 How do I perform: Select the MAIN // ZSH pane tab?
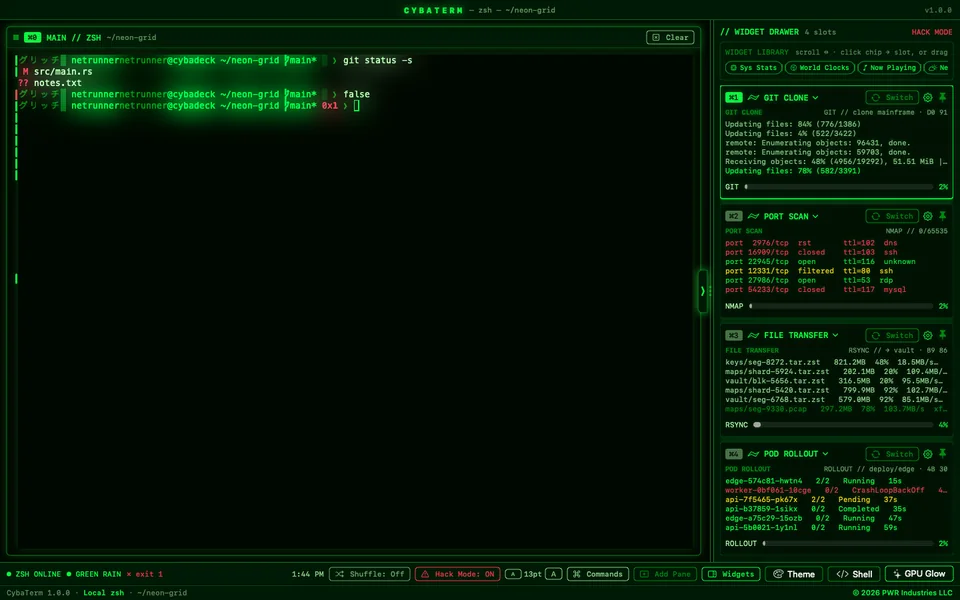point(73,37)
